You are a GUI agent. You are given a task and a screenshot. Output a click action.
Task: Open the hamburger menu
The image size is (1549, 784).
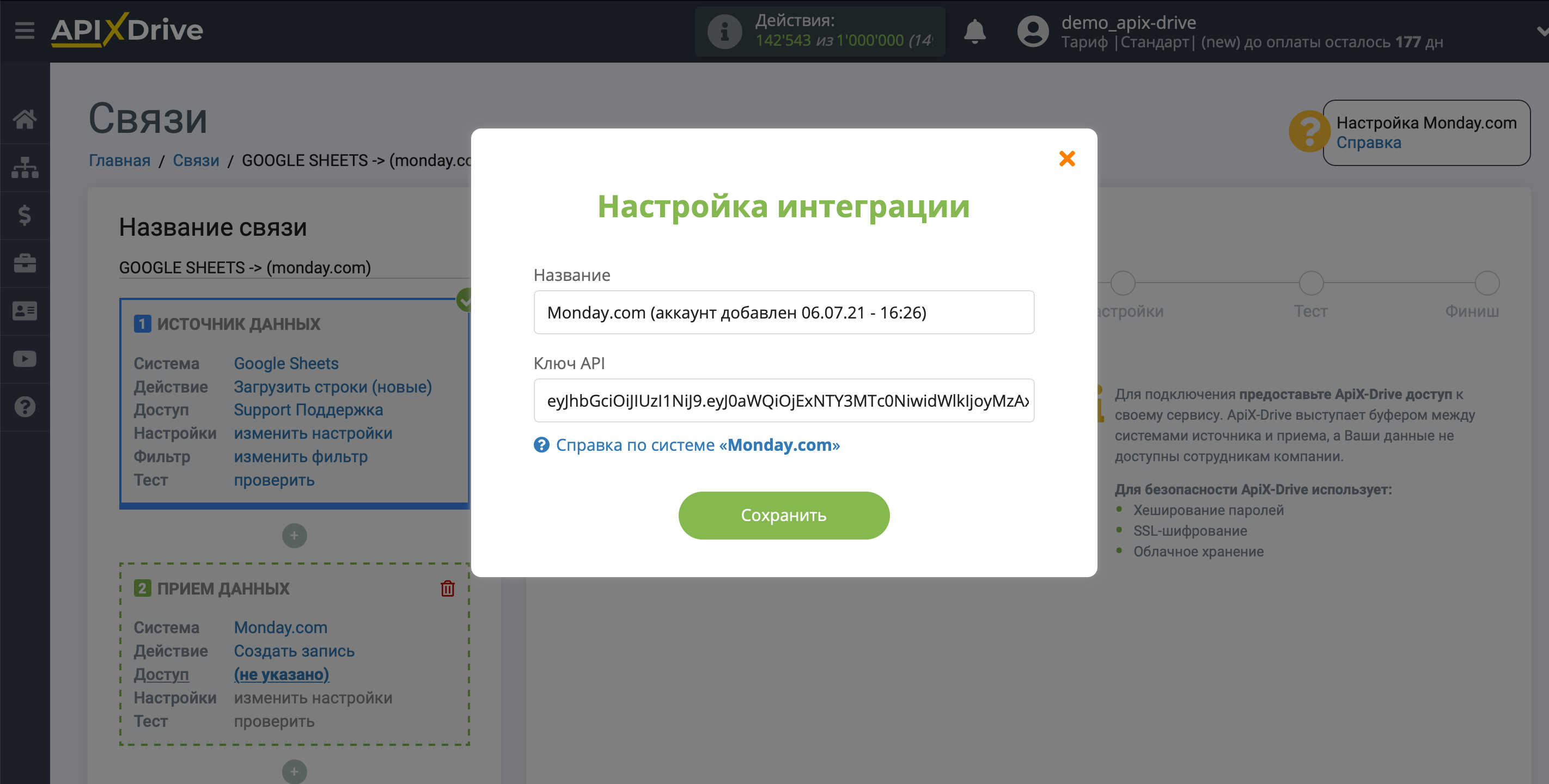click(x=25, y=30)
